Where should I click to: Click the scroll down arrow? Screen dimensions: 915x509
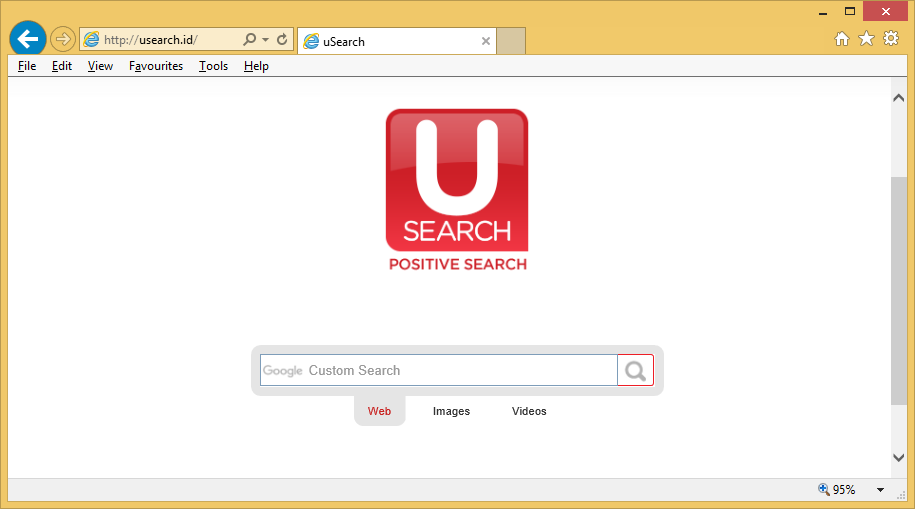pos(899,458)
